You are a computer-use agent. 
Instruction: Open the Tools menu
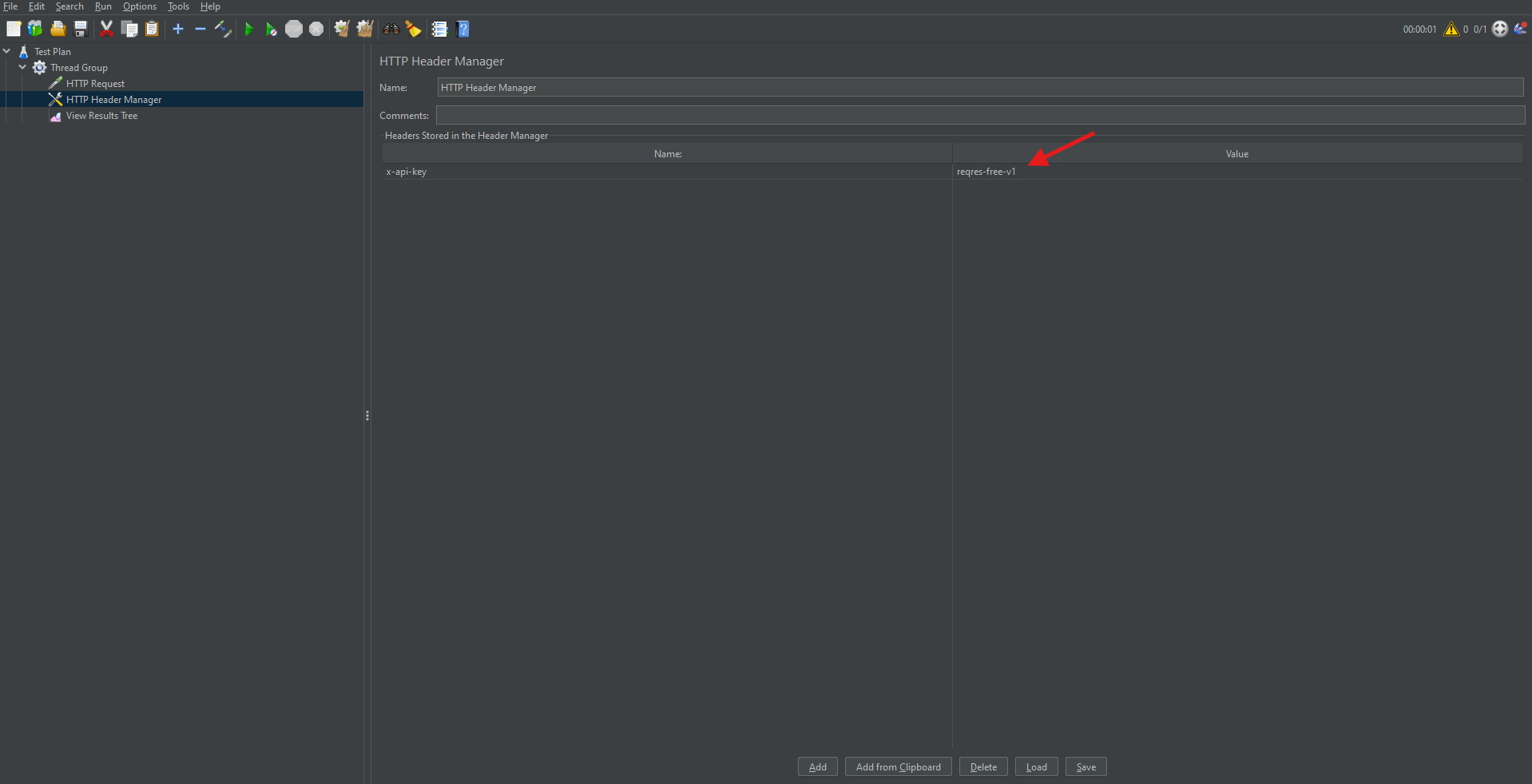coord(178,6)
